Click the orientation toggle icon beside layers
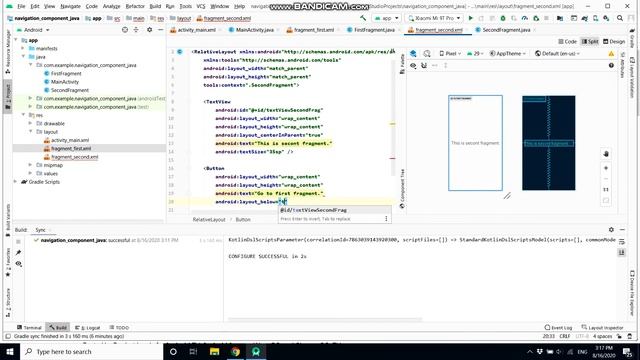The width and height of the screenshot is (640, 360). pos(427,53)
